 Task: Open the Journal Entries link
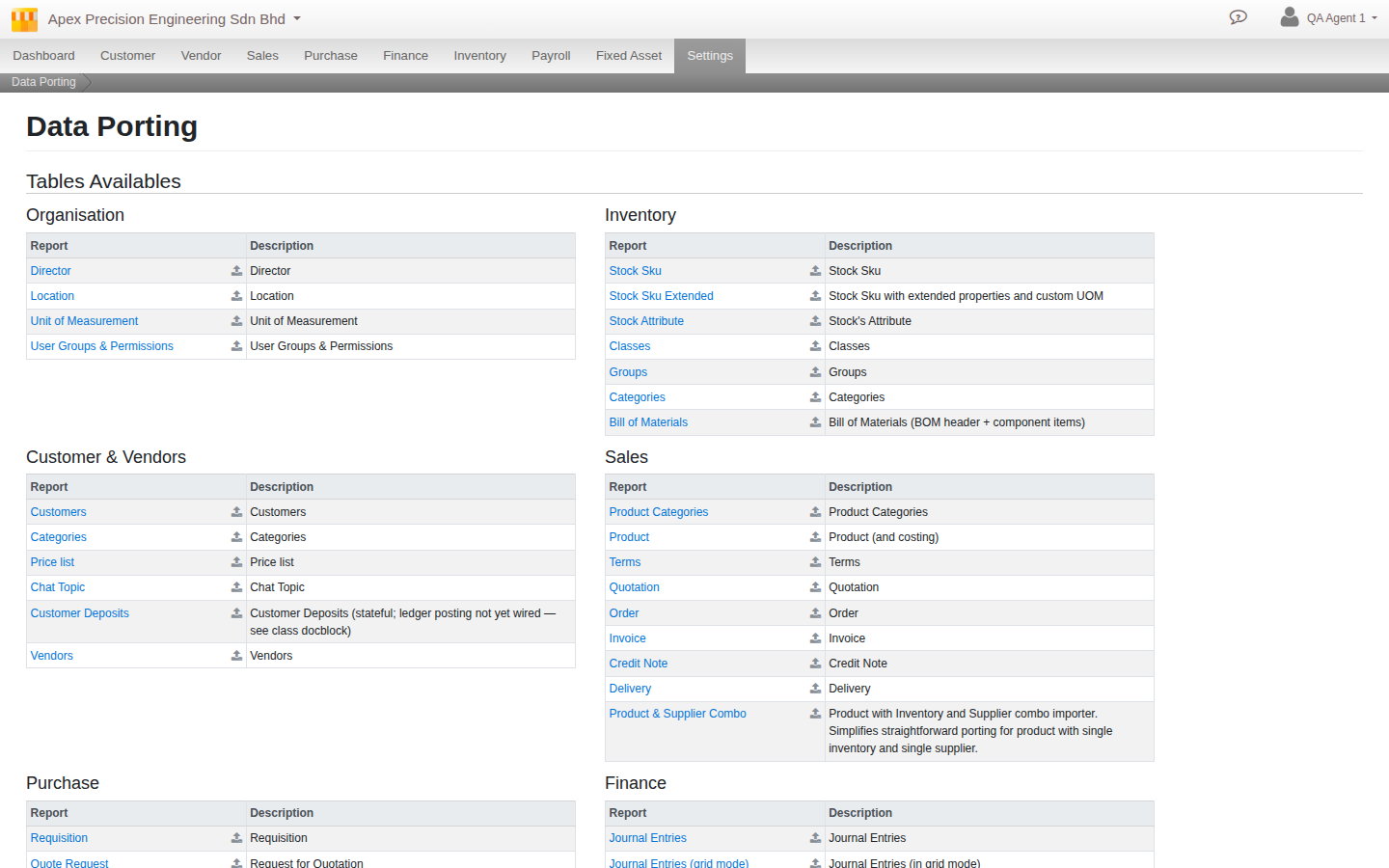click(x=648, y=838)
